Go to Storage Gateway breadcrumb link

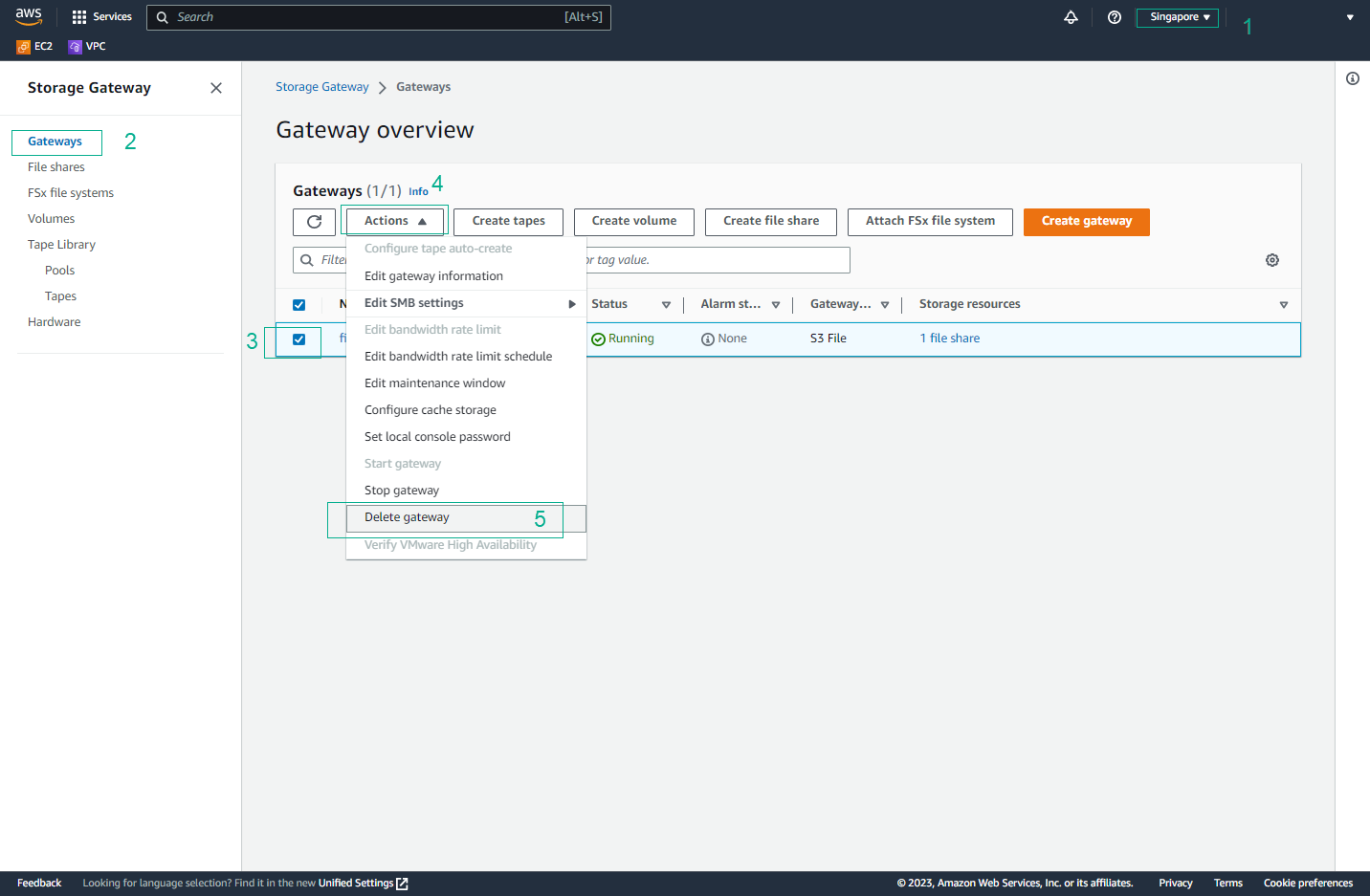click(x=322, y=87)
